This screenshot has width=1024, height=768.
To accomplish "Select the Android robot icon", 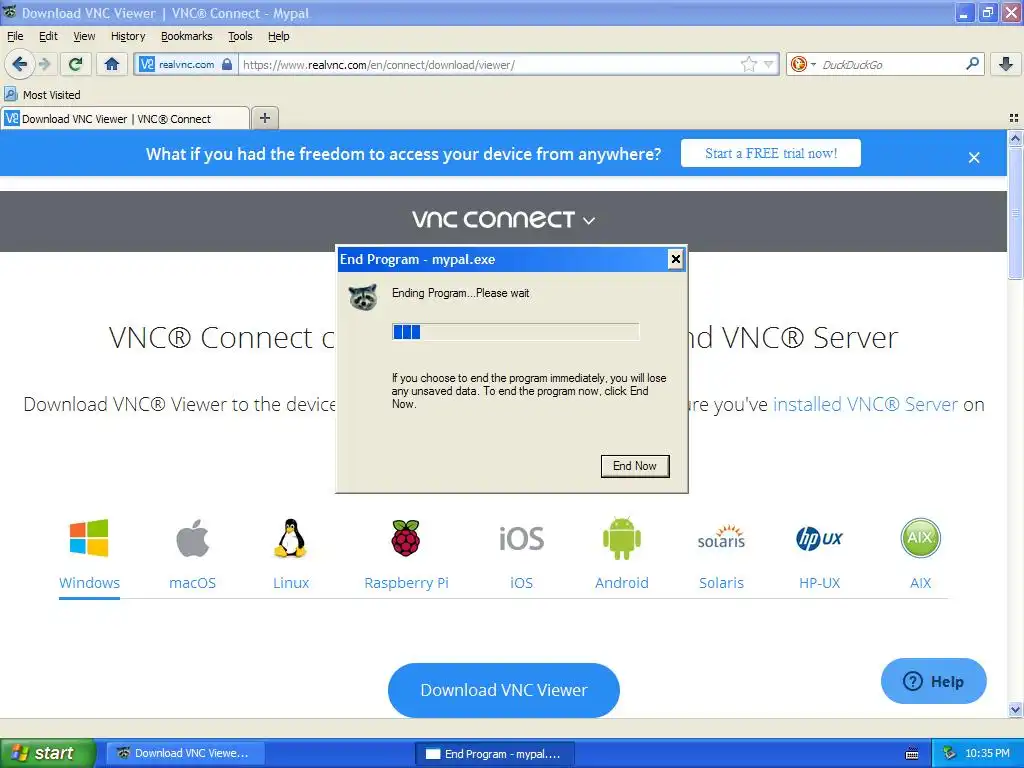I will pos(622,538).
